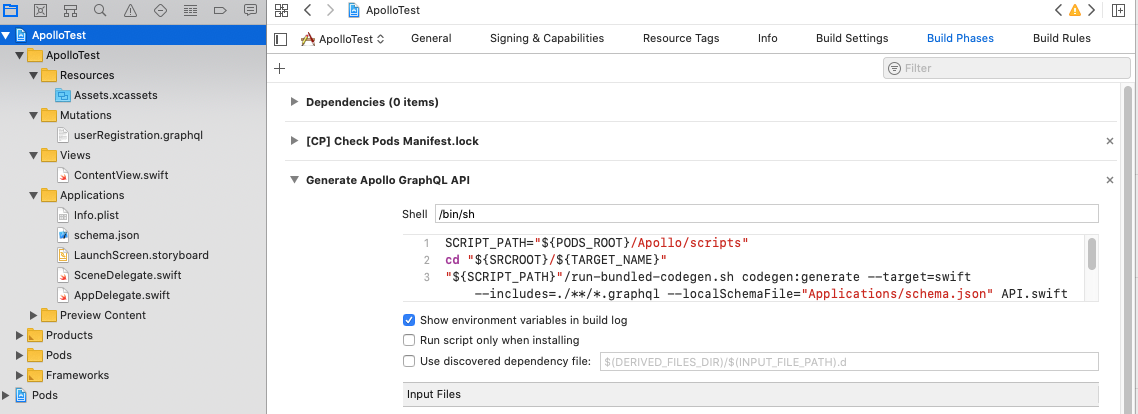This screenshot has height=414, width=1138.
Task: Switch to Signing & Capabilities tab
Action: (547, 38)
